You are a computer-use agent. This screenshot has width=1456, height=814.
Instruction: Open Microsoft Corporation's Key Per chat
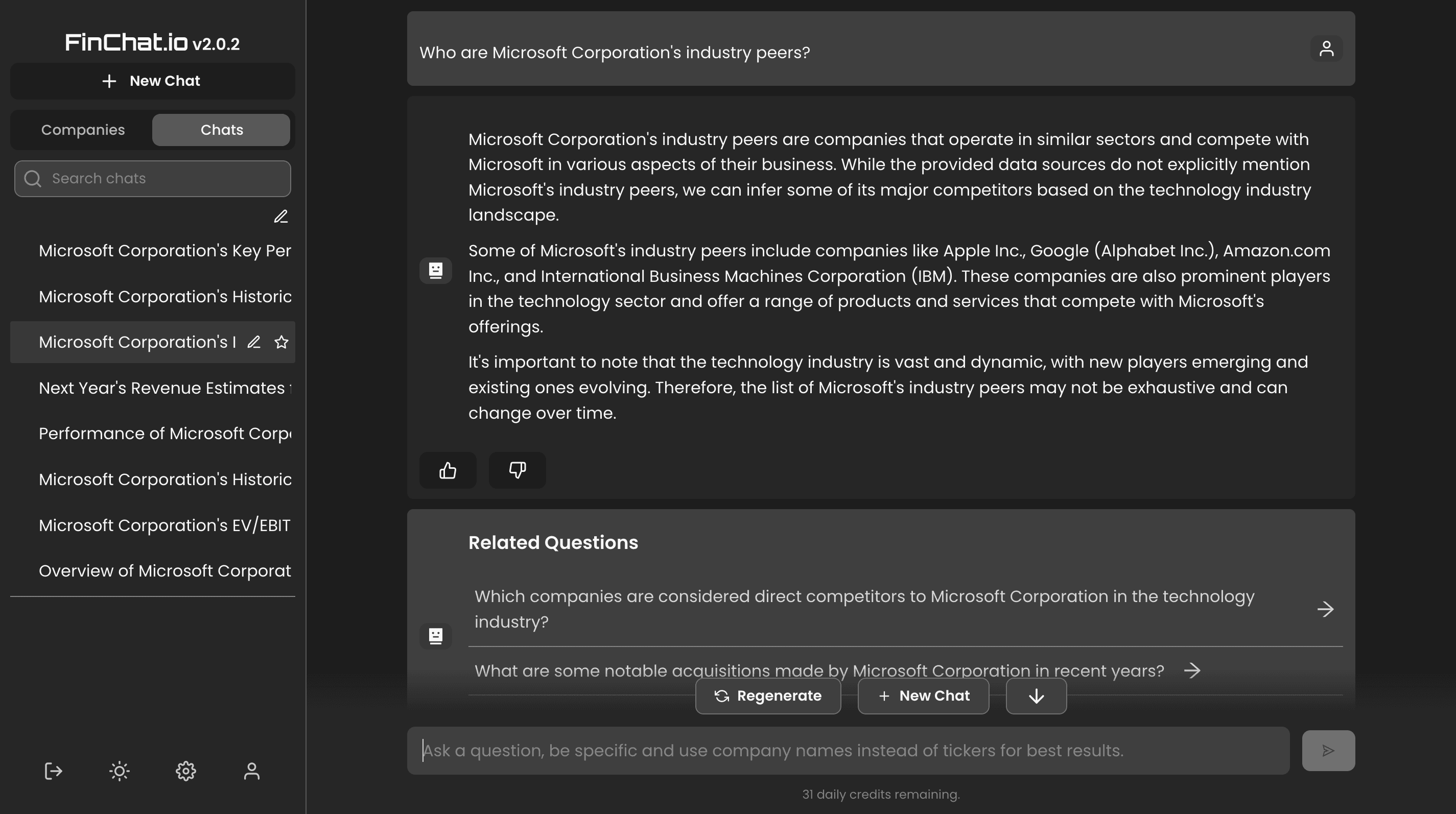point(153,250)
